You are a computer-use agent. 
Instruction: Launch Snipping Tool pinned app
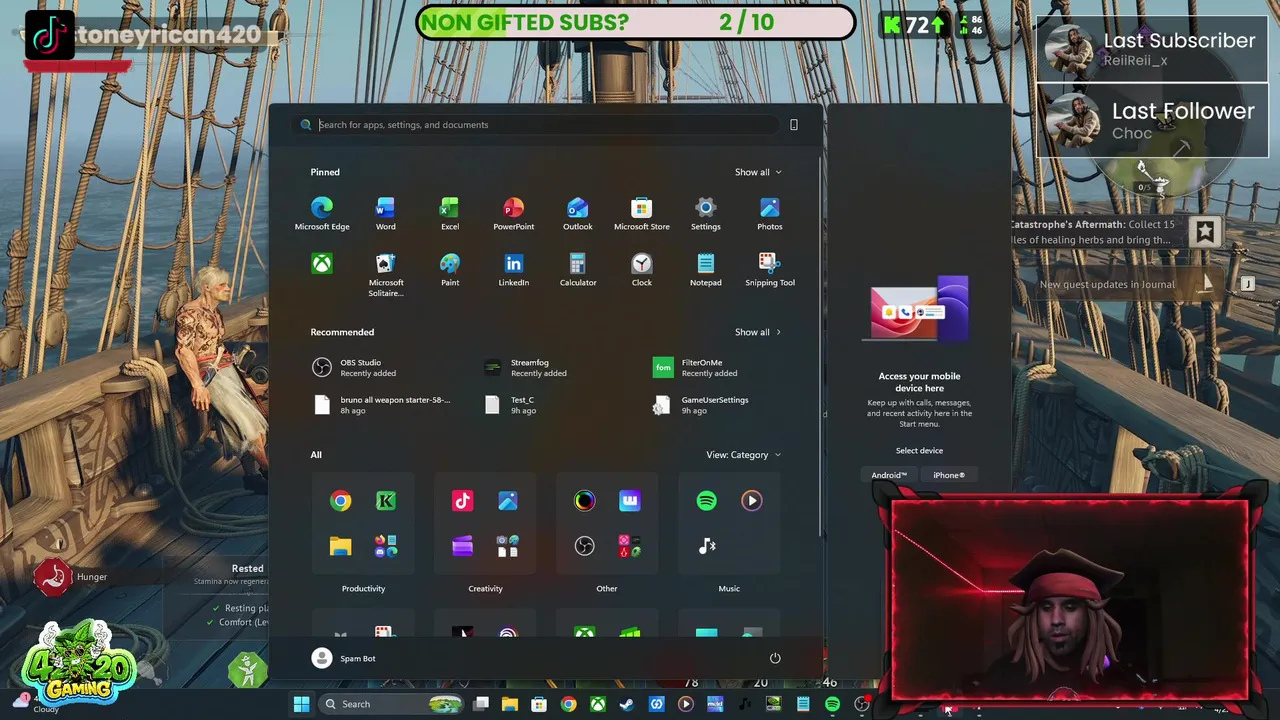[769, 270]
